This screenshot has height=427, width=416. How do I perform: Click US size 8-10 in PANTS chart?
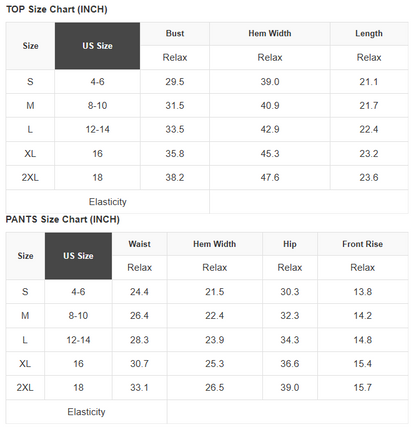point(78,316)
